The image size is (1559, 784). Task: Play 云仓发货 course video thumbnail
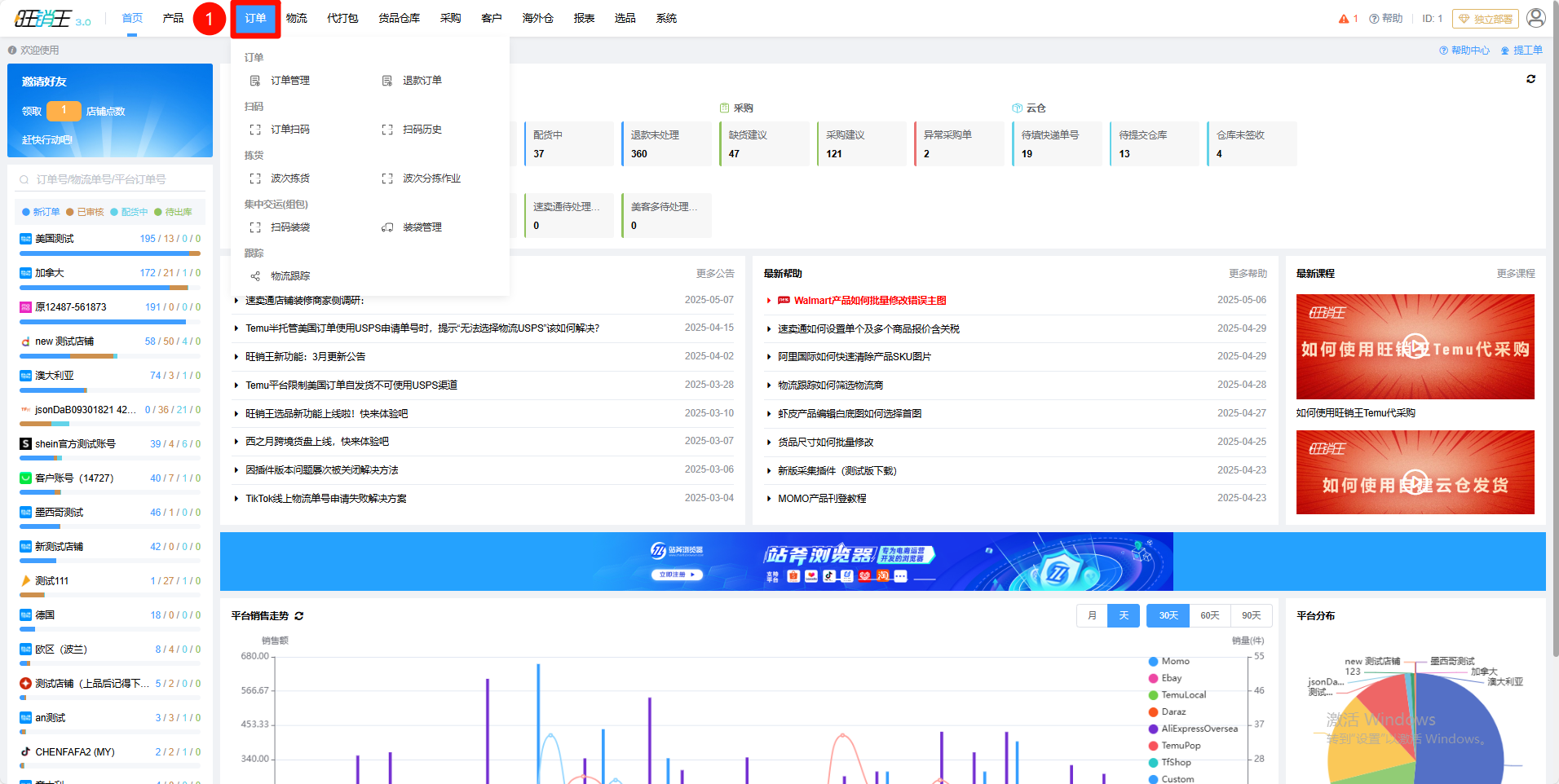1415,473
